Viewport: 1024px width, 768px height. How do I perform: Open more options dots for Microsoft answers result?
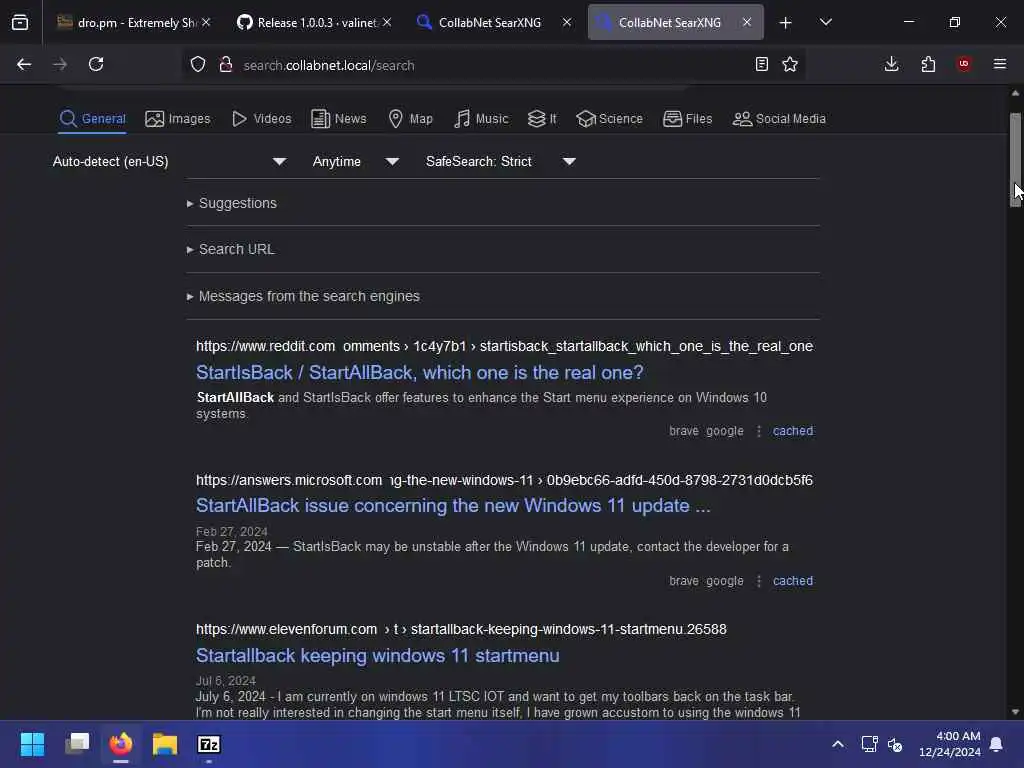pyautogui.click(x=758, y=581)
